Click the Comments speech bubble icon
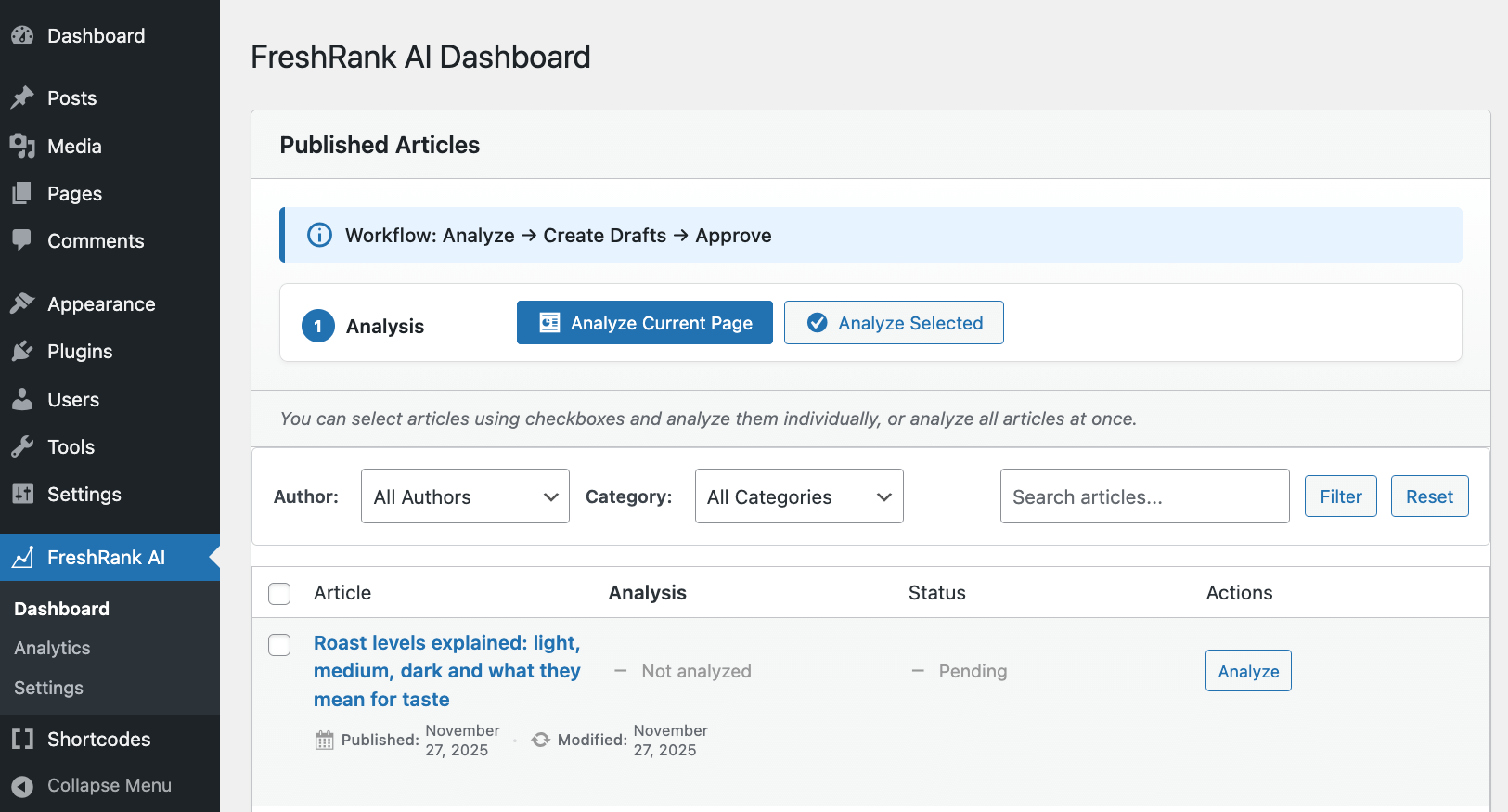Screen dimensions: 1508x812 click(22, 240)
